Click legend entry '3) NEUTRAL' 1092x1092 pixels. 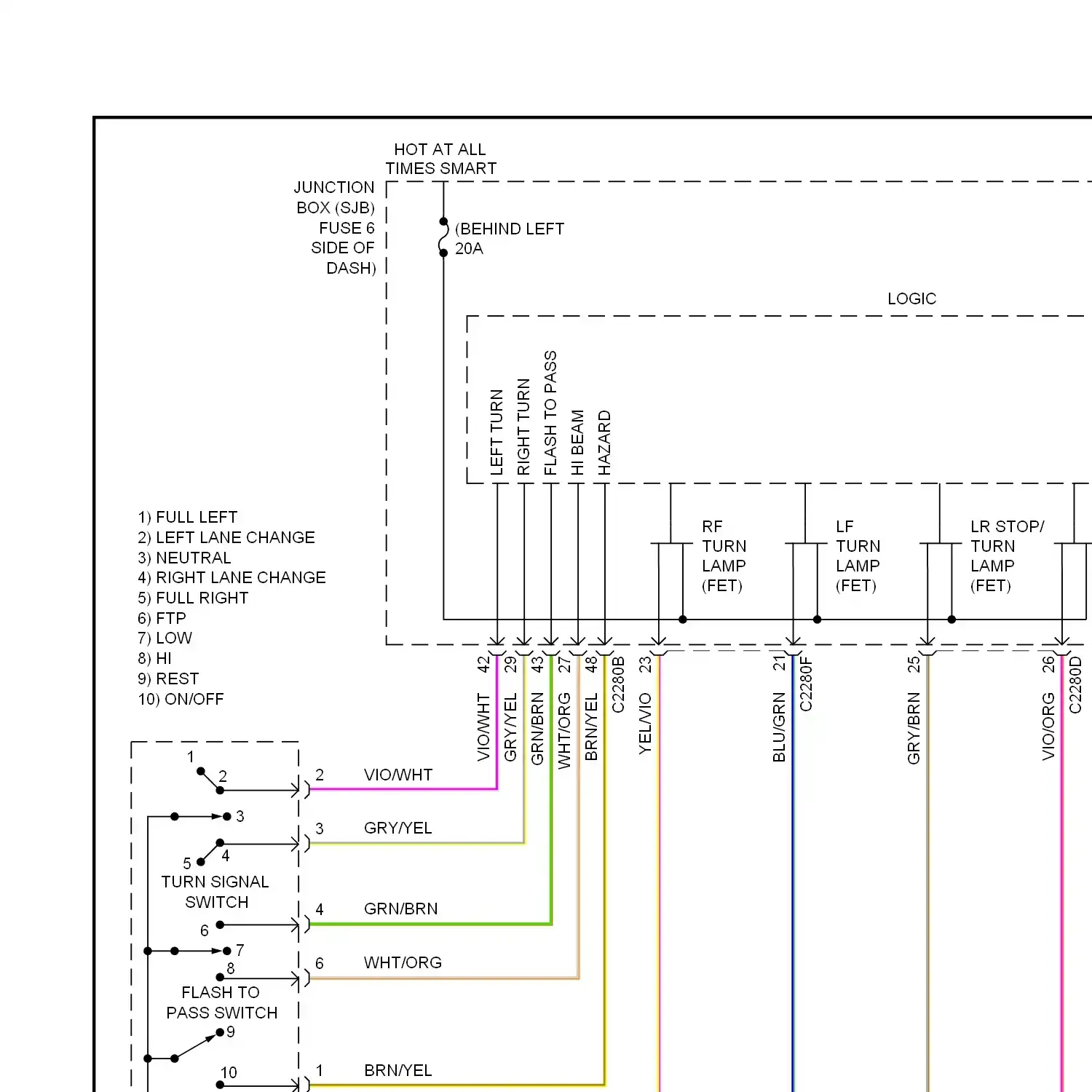click(x=184, y=558)
